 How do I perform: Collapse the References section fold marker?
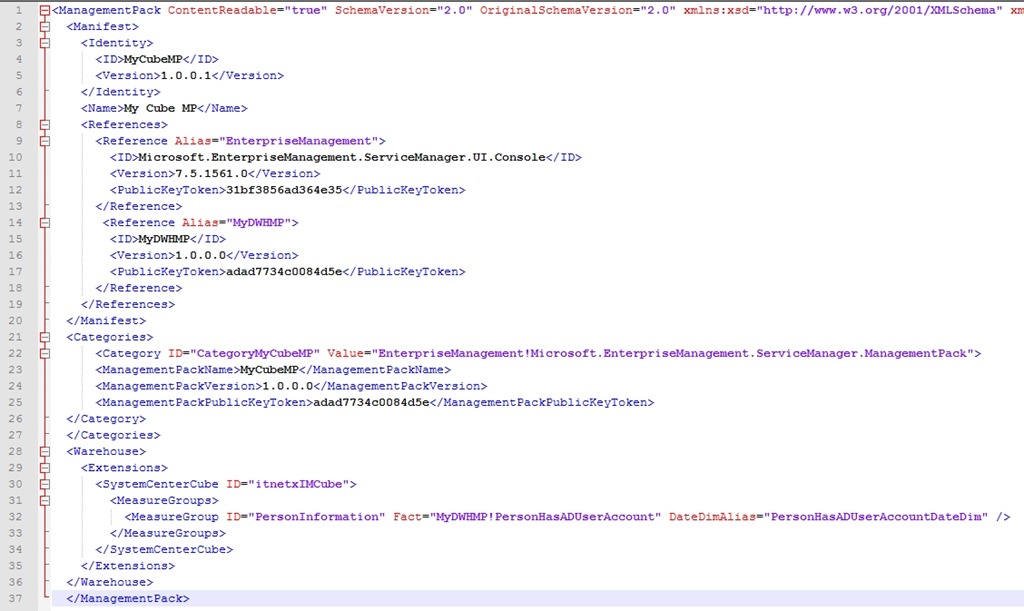44,125
